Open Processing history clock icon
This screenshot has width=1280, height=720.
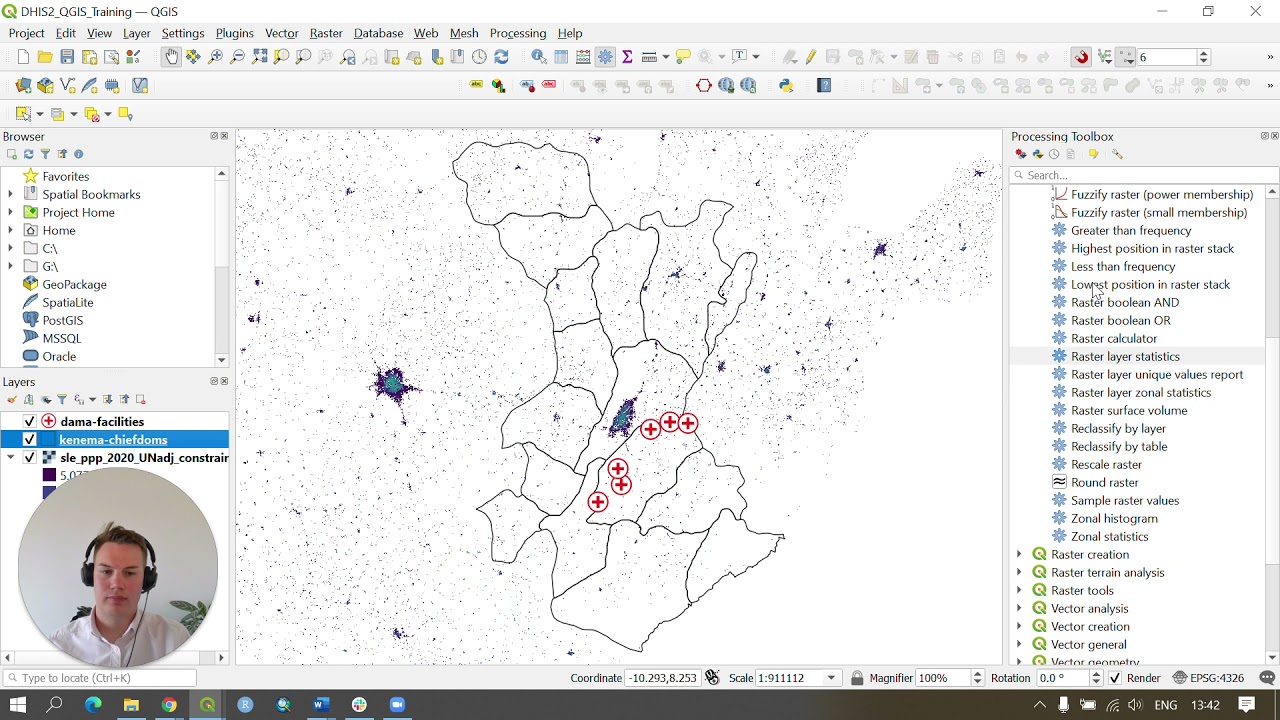coord(1054,154)
